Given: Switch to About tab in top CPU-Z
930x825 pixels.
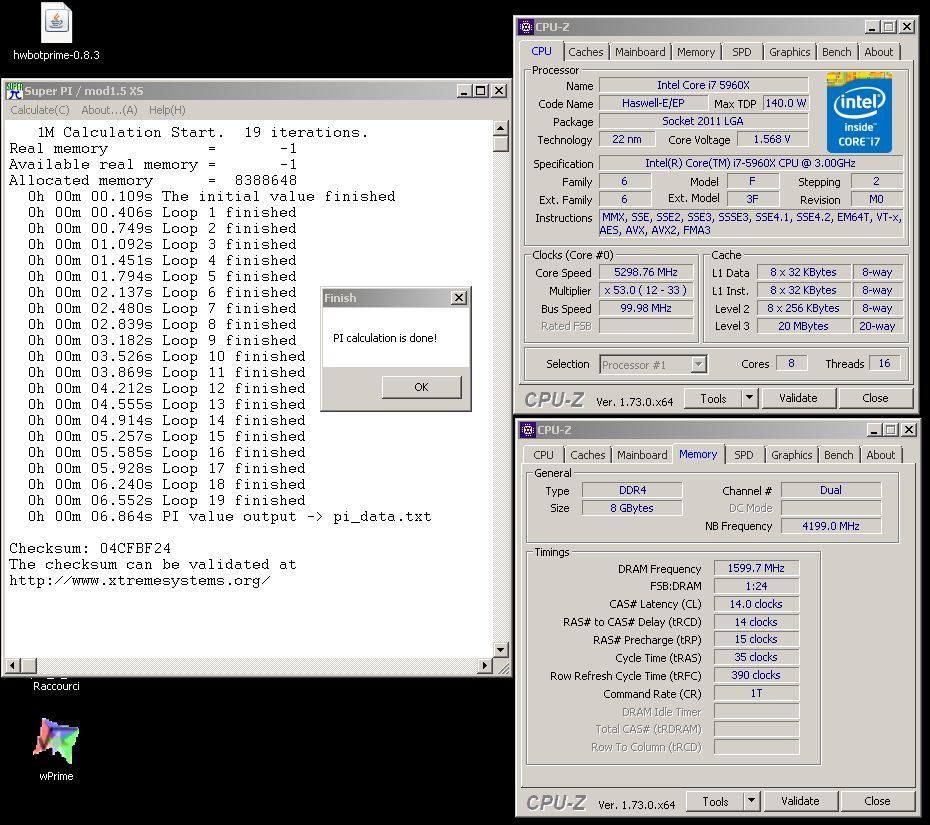Looking at the screenshot, I should pos(878,52).
